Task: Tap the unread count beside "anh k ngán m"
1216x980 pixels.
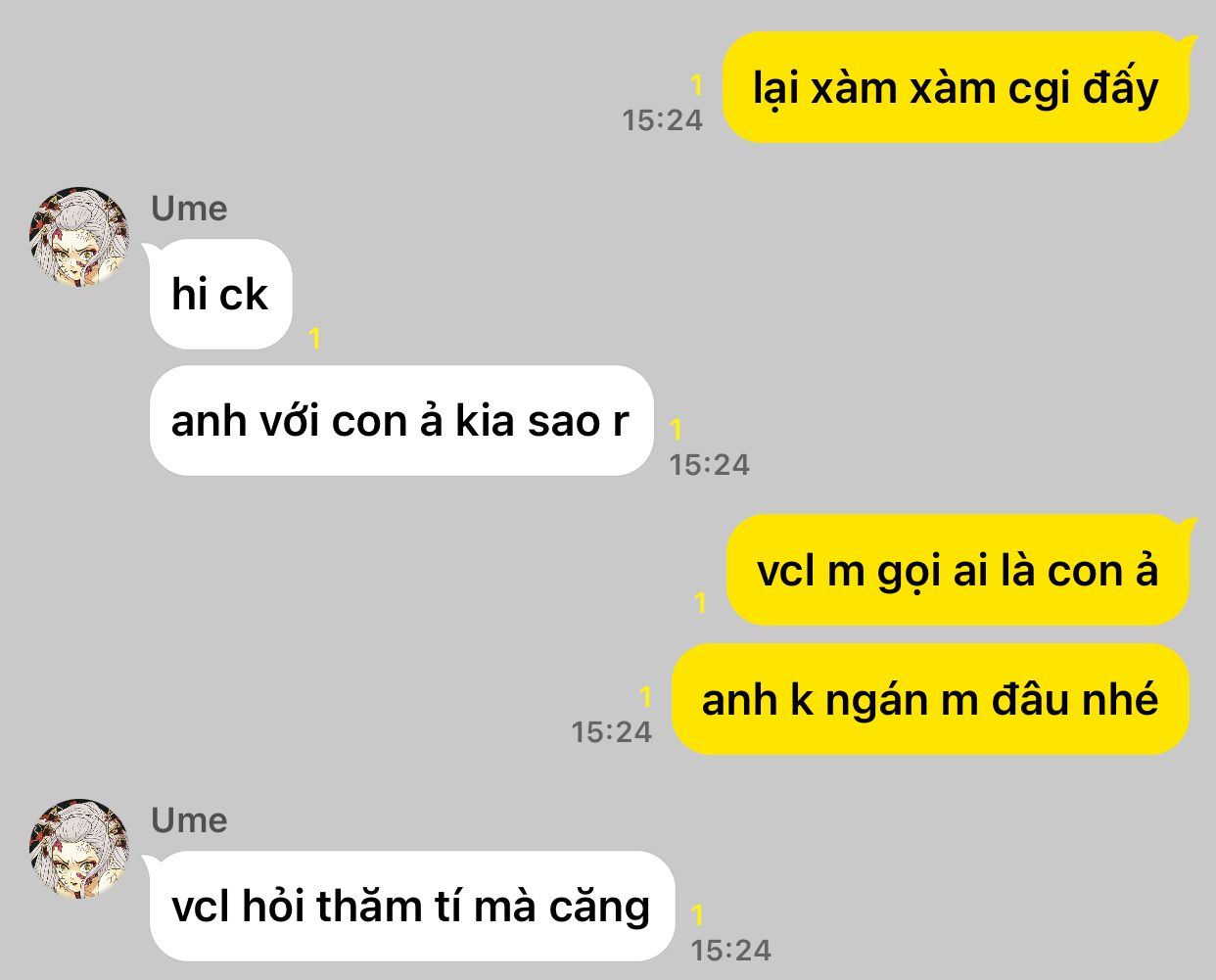Action: click(x=645, y=697)
